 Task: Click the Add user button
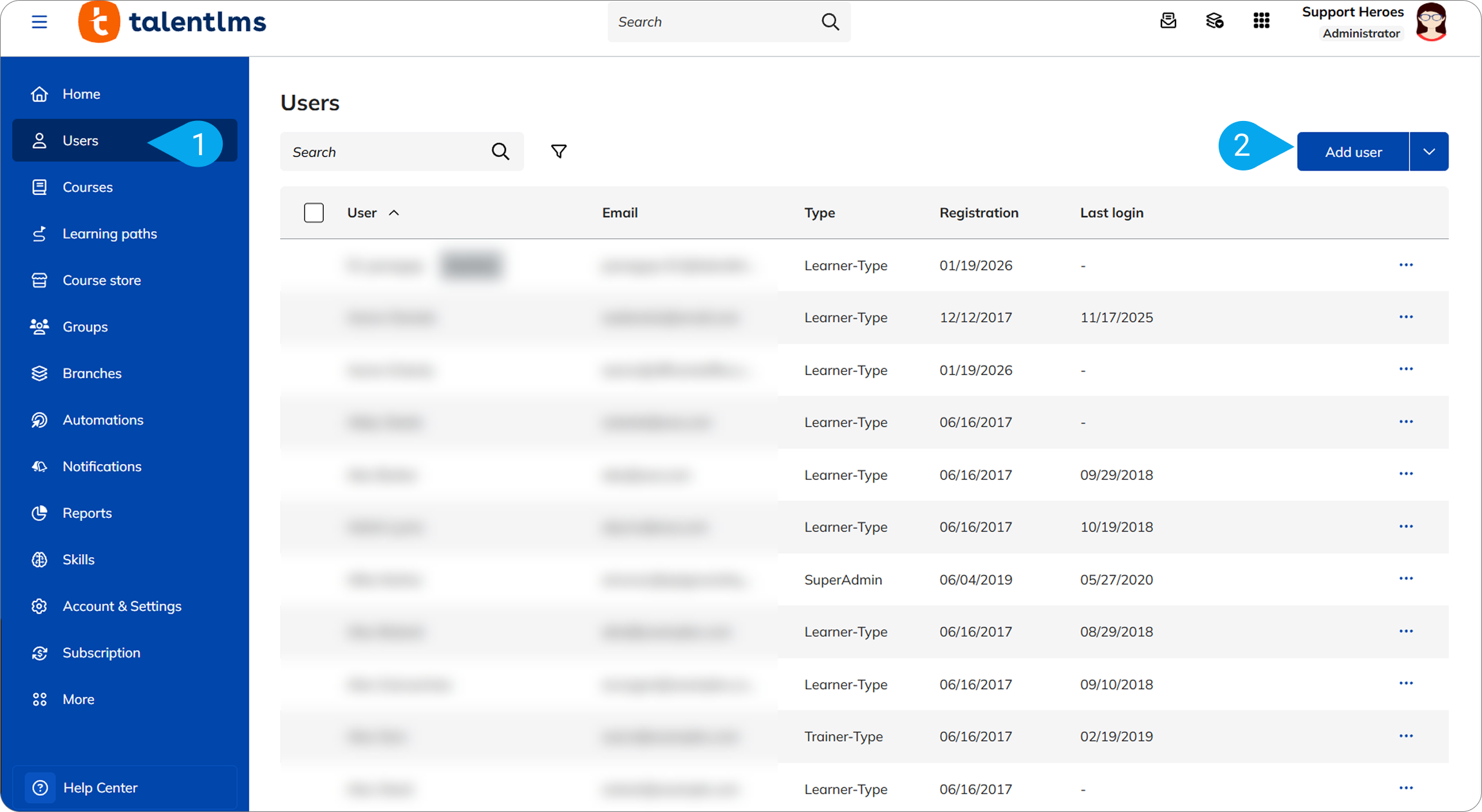tap(1353, 152)
